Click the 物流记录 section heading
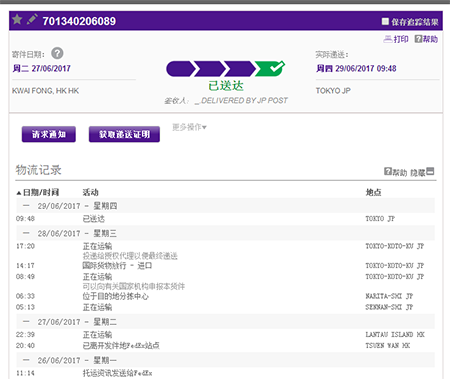Image resolution: width=450 pixels, height=379 pixels. 38,170
